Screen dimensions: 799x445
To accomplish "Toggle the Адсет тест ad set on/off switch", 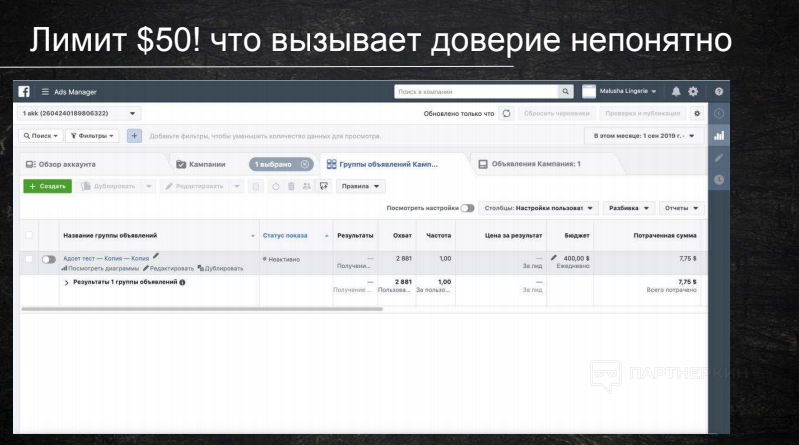I will (x=48, y=259).
